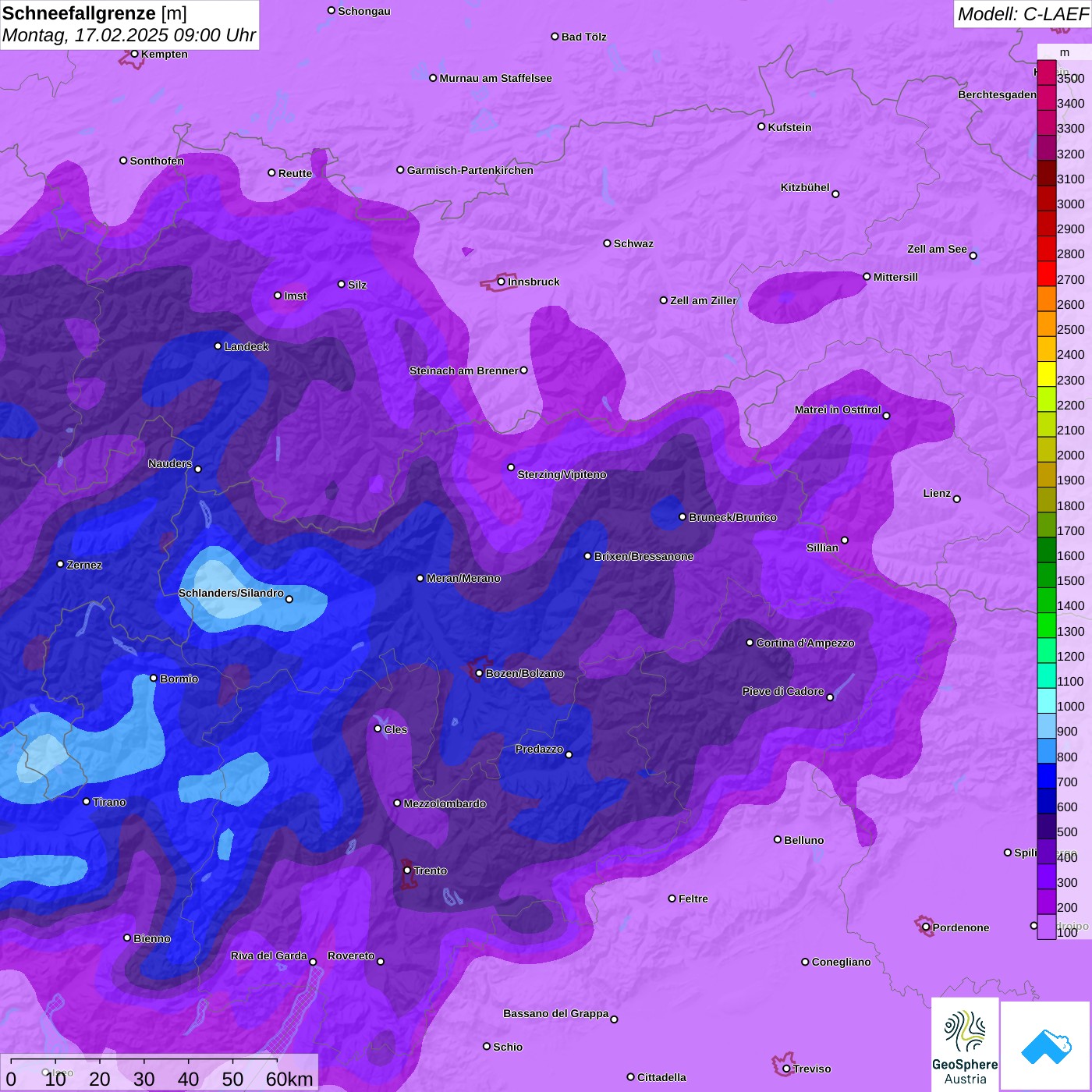Image resolution: width=1092 pixels, height=1092 pixels.
Task: Click the Treviso city marker
Action: tap(786, 1069)
